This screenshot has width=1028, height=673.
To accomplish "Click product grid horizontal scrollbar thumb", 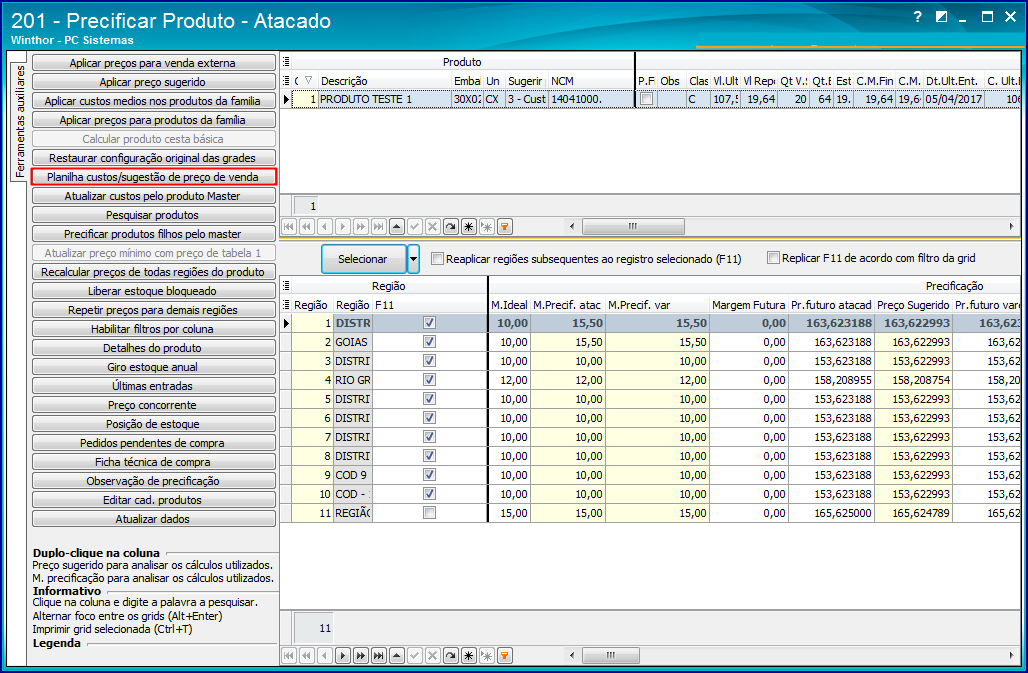I will coord(633,227).
